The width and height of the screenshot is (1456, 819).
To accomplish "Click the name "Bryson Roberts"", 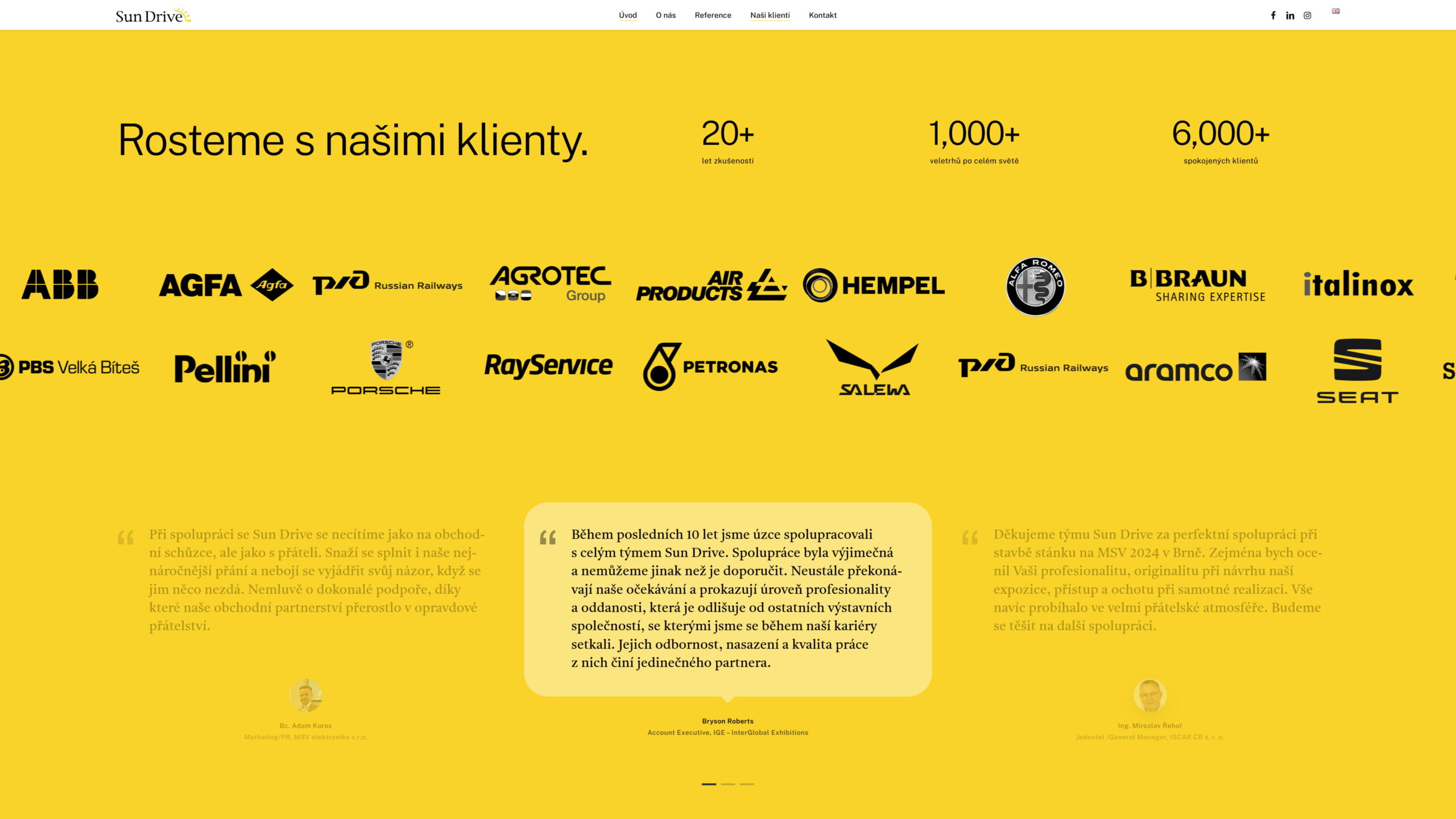I will (728, 721).
